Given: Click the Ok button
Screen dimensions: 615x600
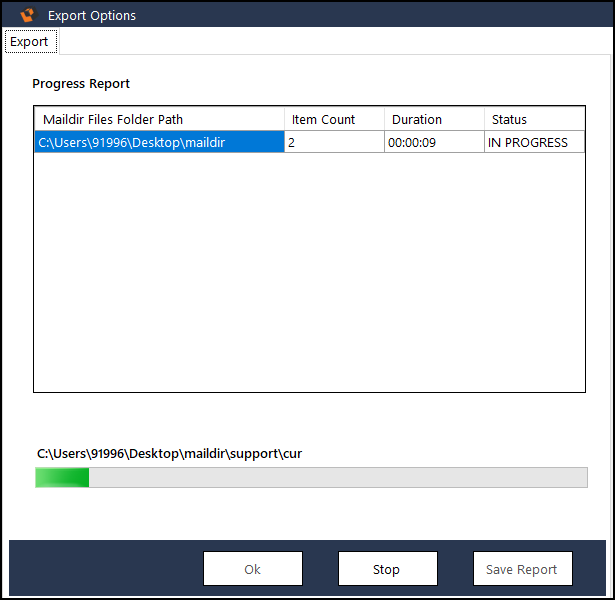Looking at the screenshot, I should pyautogui.click(x=253, y=569).
